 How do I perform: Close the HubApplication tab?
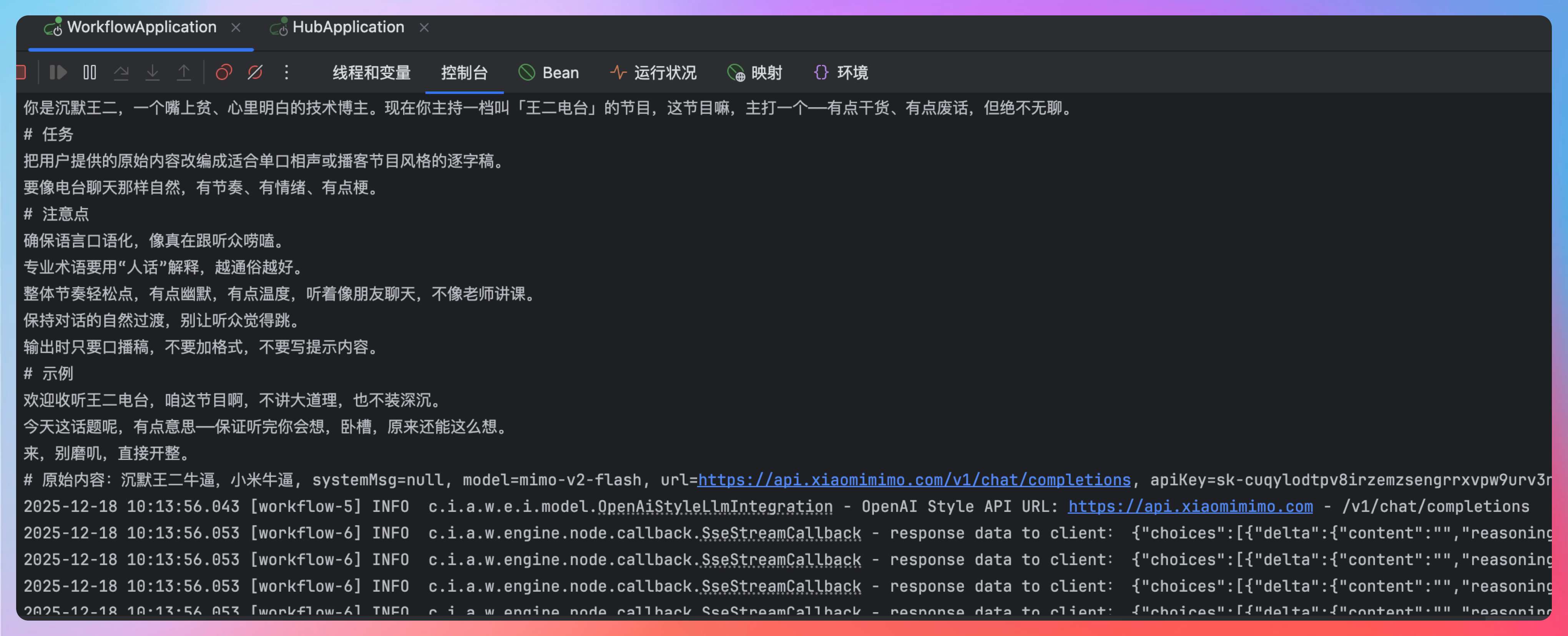tap(424, 27)
